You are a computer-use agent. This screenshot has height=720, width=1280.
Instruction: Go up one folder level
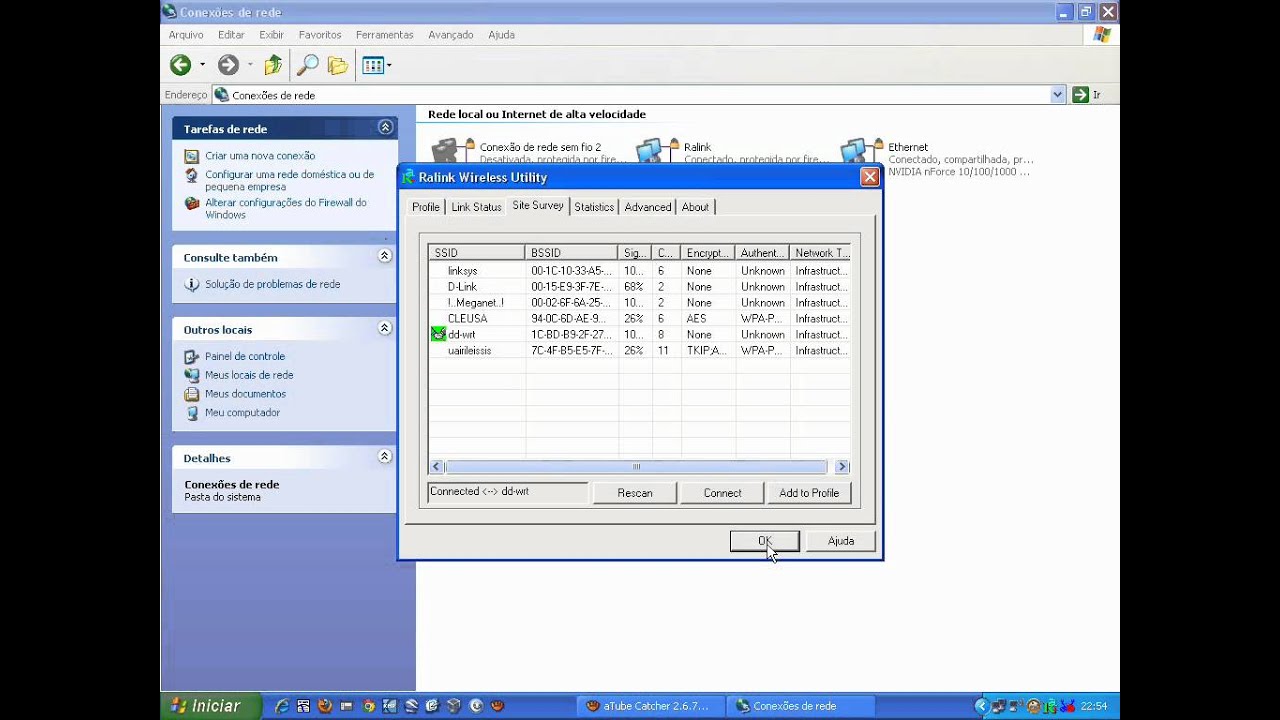(x=273, y=65)
